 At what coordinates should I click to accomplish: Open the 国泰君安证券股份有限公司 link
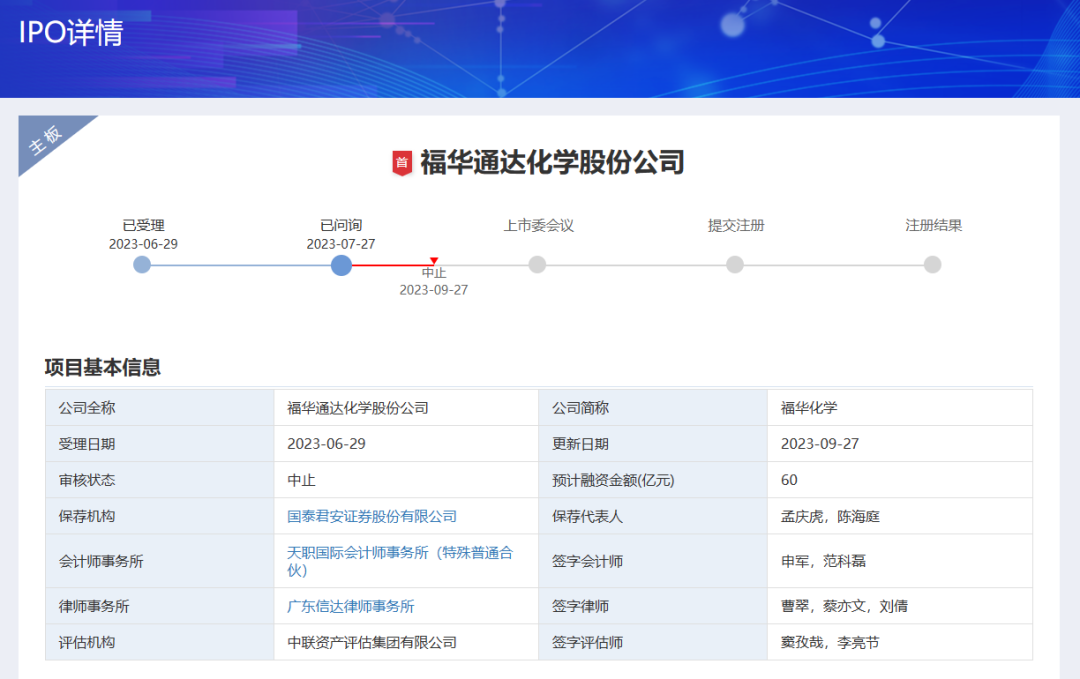[x=372, y=516]
